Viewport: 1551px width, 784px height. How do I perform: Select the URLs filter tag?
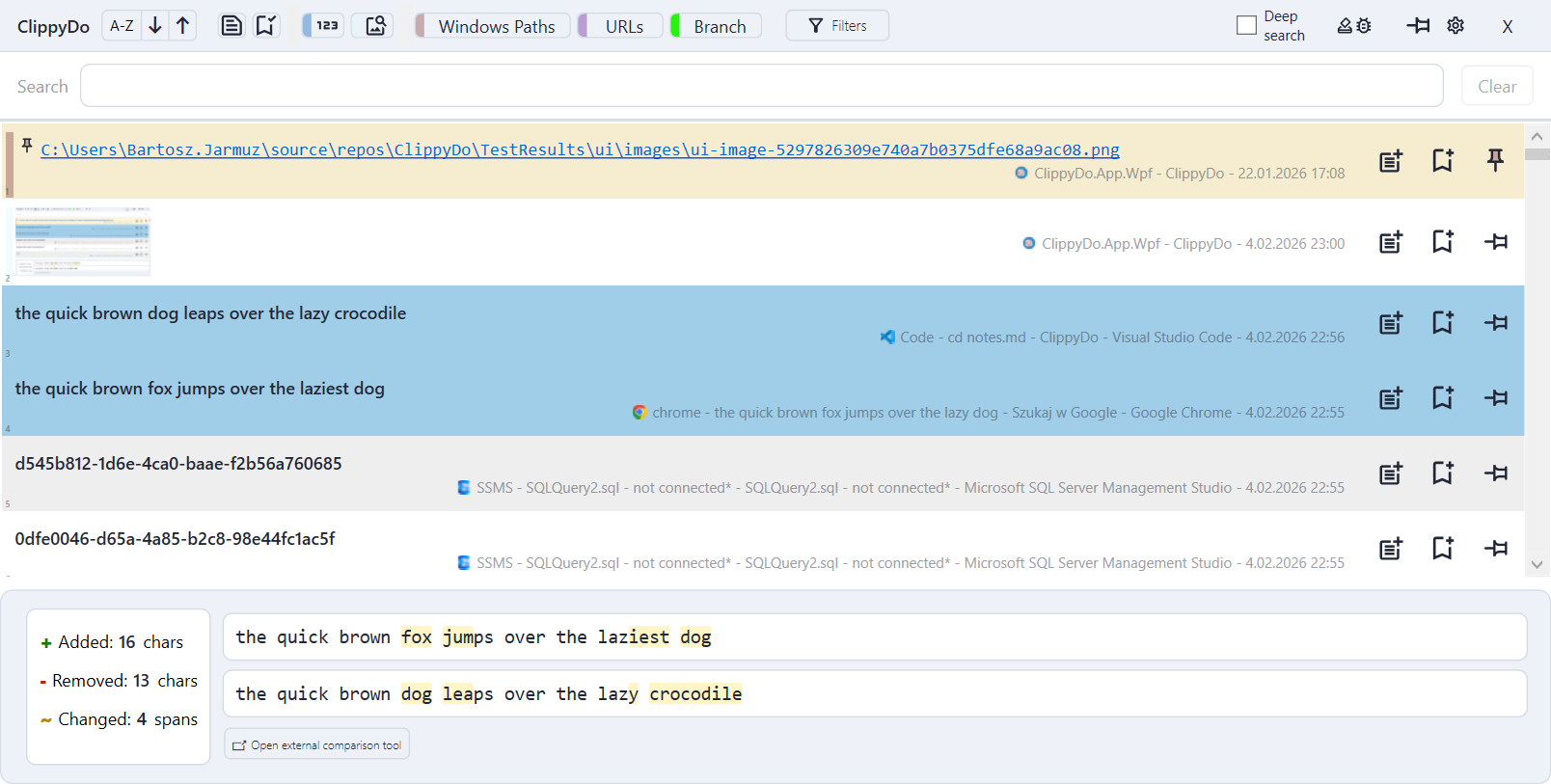tap(622, 26)
